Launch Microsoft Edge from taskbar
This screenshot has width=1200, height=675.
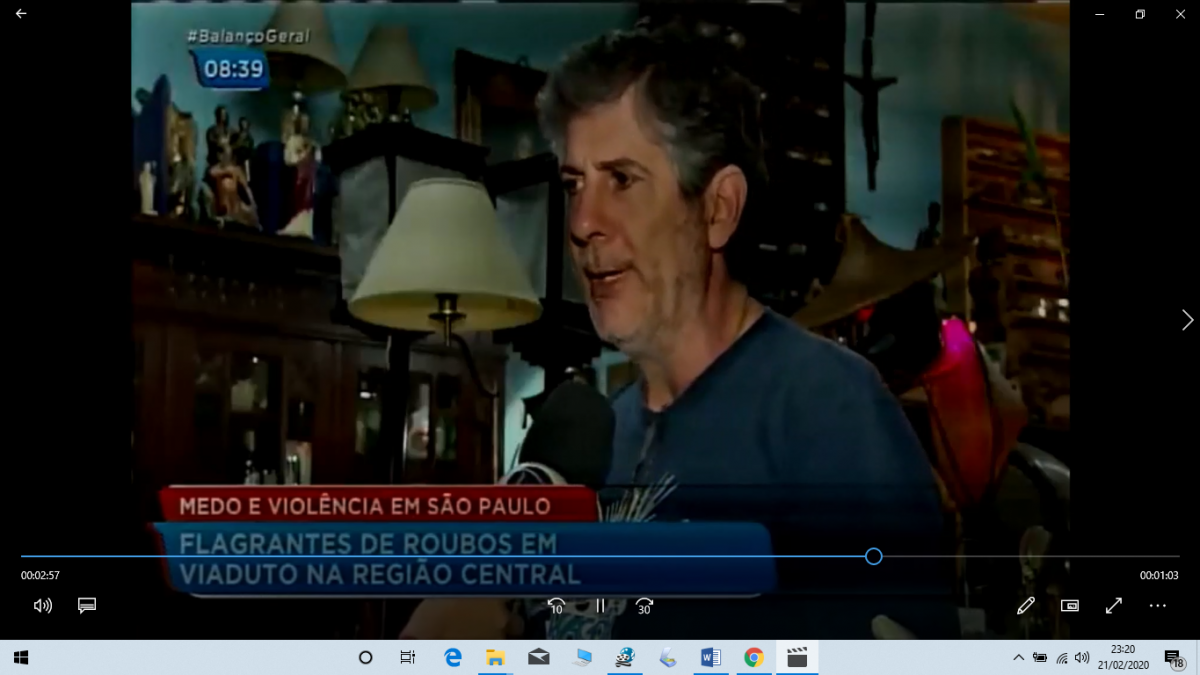point(453,657)
